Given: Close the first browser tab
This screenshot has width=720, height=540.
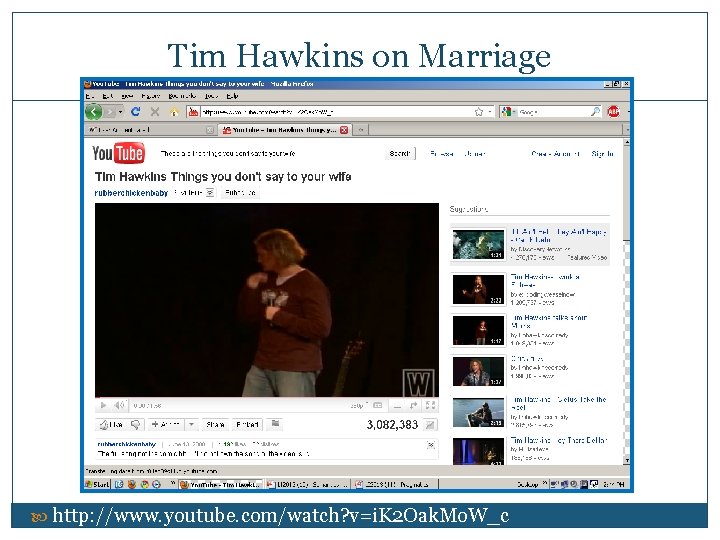Looking at the screenshot, I should (x=210, y=130).
